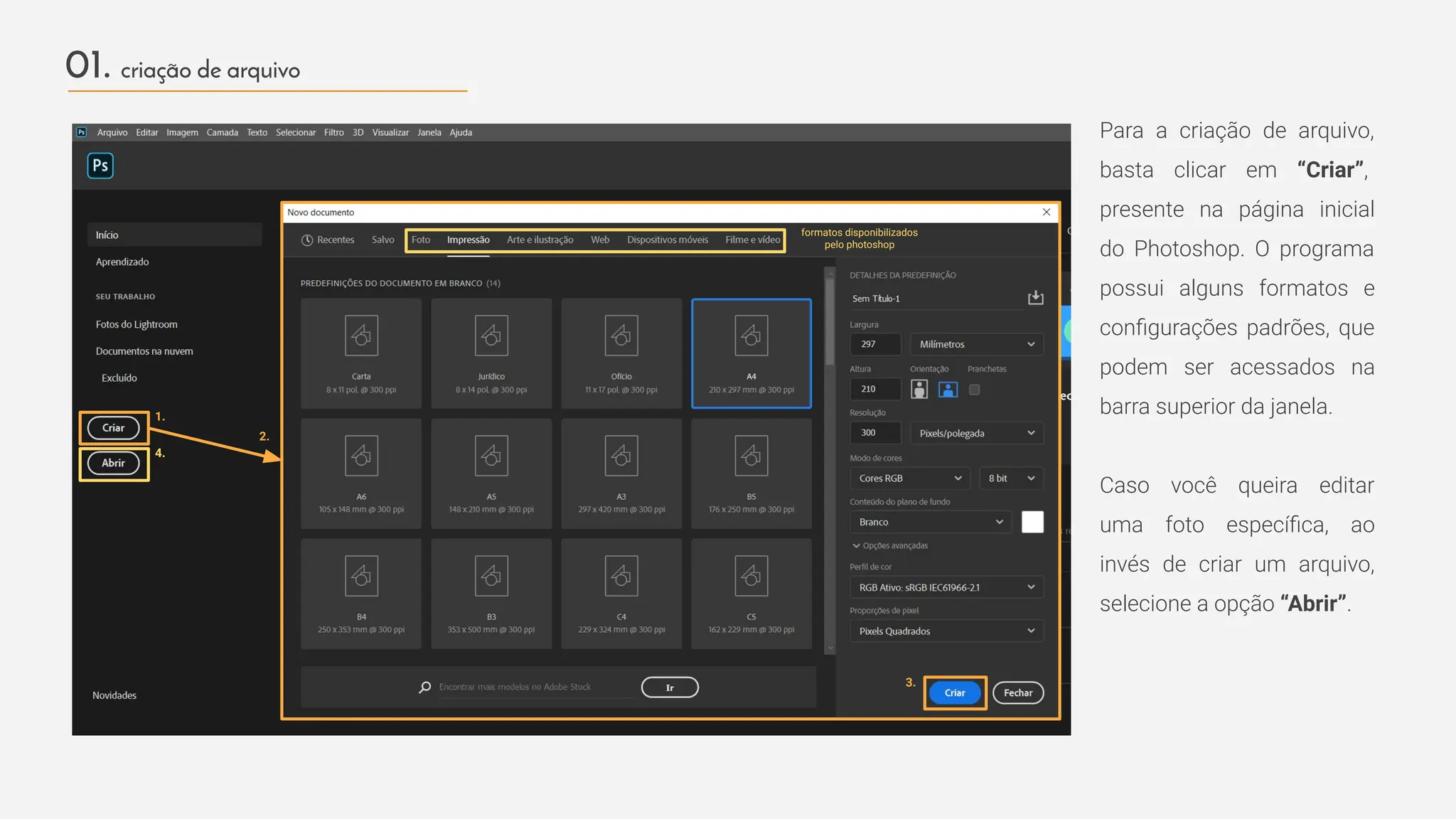Click the save preset icon beside Sem Título-1

coord(1035,298)
